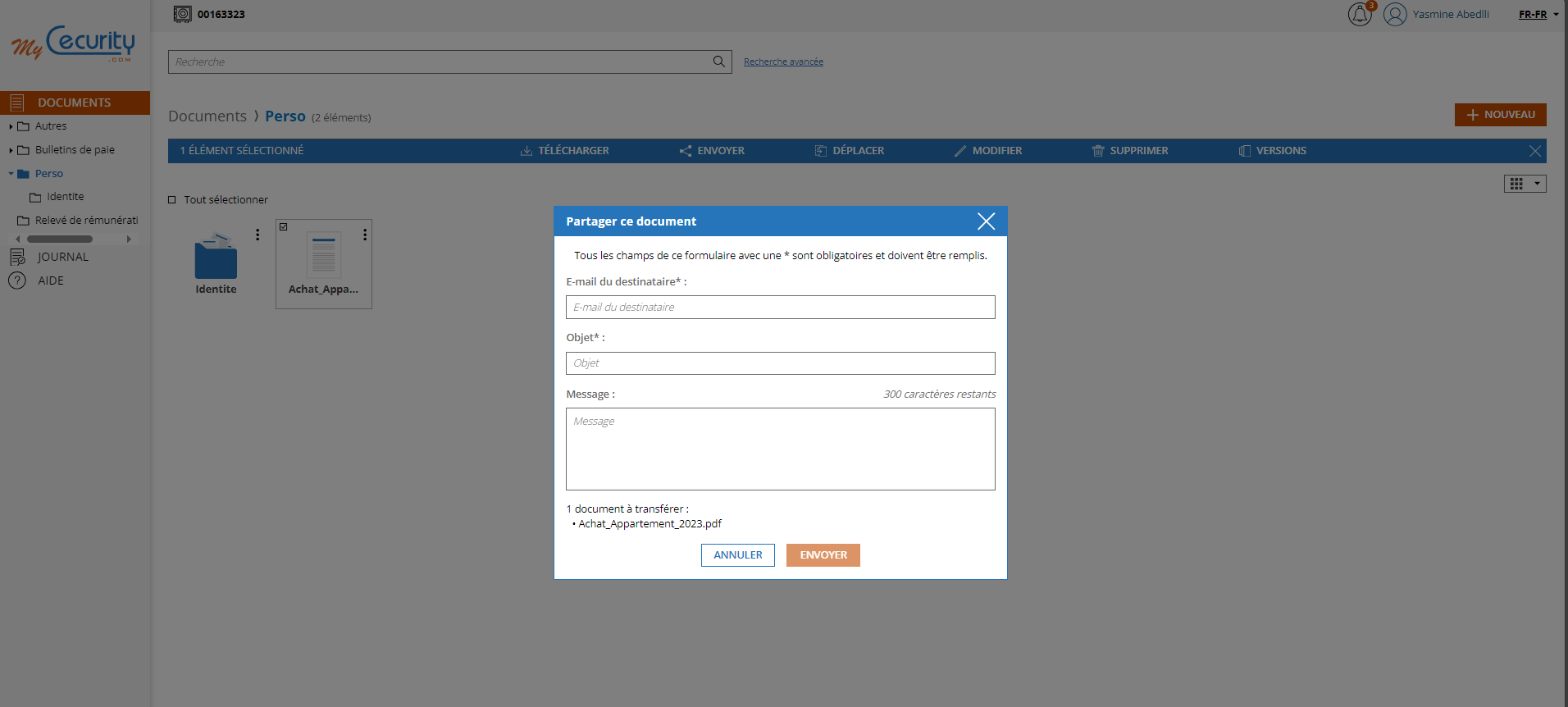1568x707 pixels.
Task: Select the Perso folder in tree
Action: pos(49,174)
